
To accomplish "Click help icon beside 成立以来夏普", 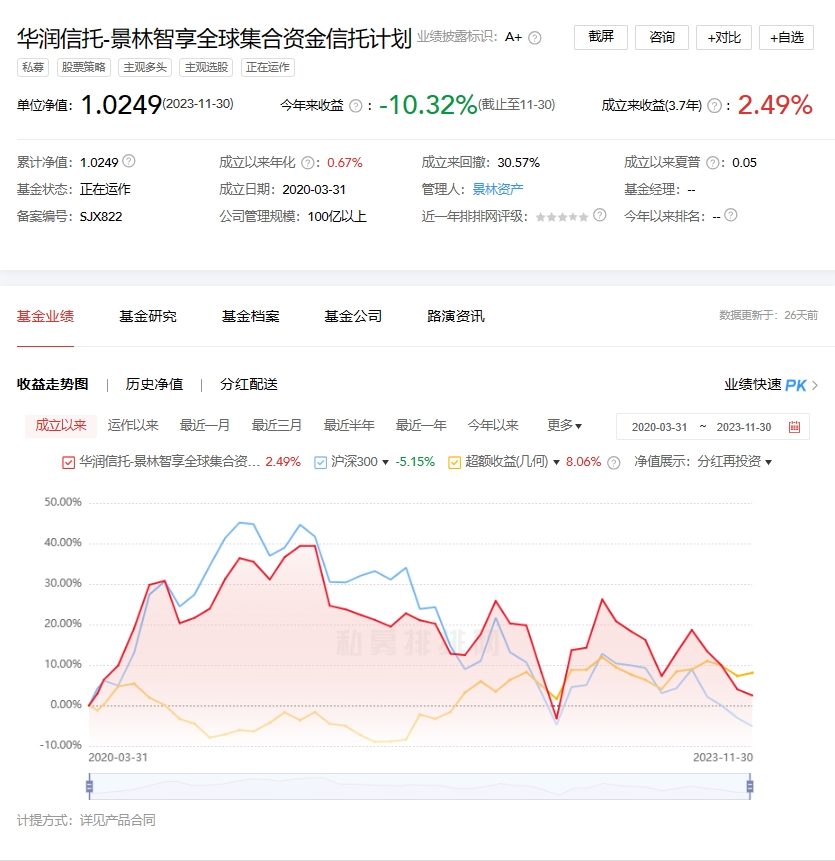I will [713, 163].
